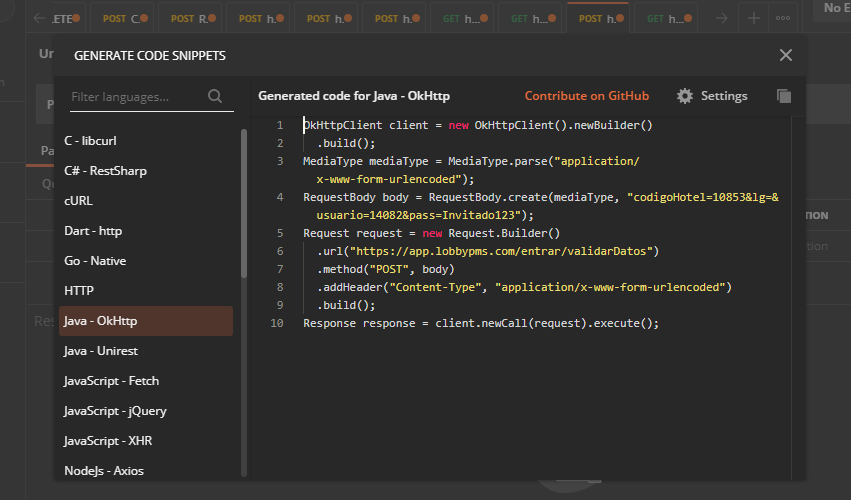851x500 pixels.
Task: Open Settings via the gear icon
Action: (x=685, y=96)
